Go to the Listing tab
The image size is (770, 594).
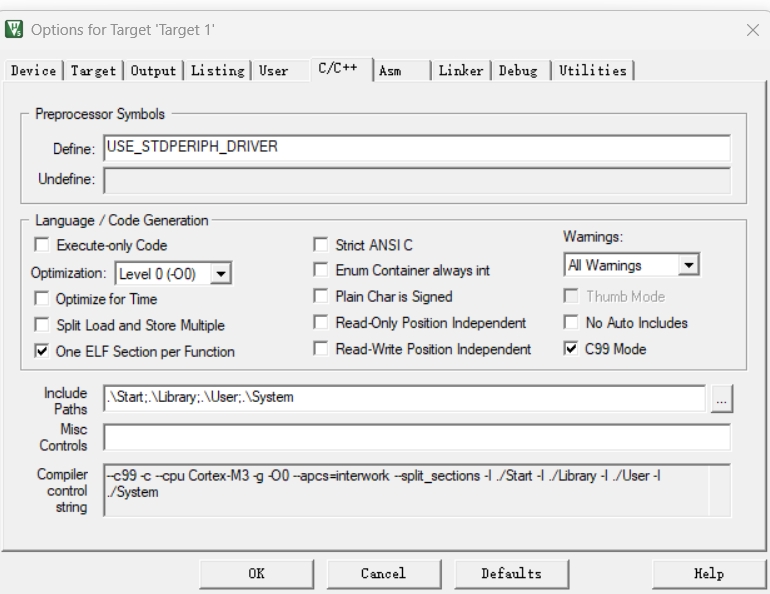coord(218,71)
